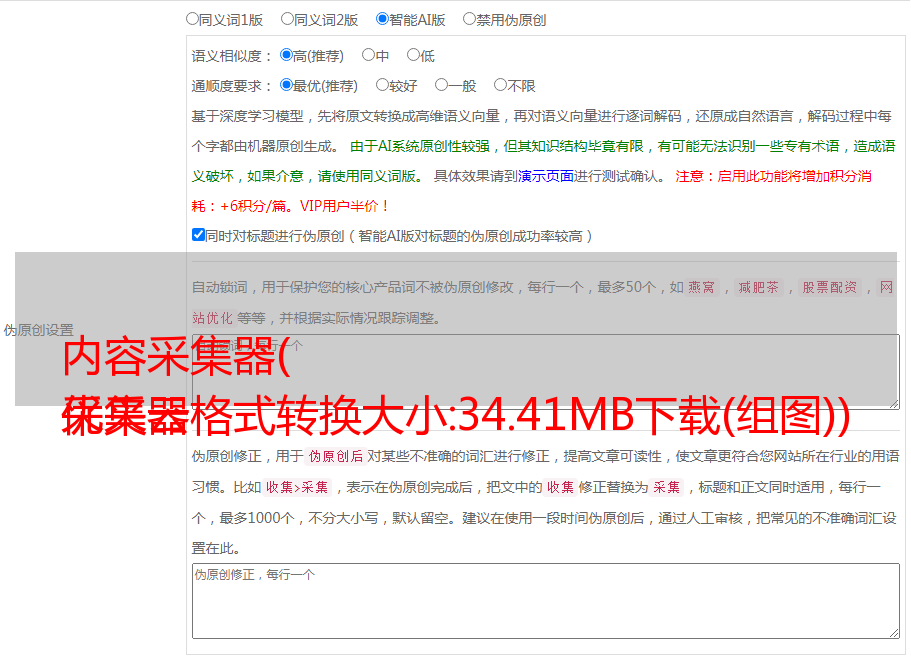The image size is (911, 658).
Task: Select 禁用伪原创 radio option
Action: pos(469,19)
